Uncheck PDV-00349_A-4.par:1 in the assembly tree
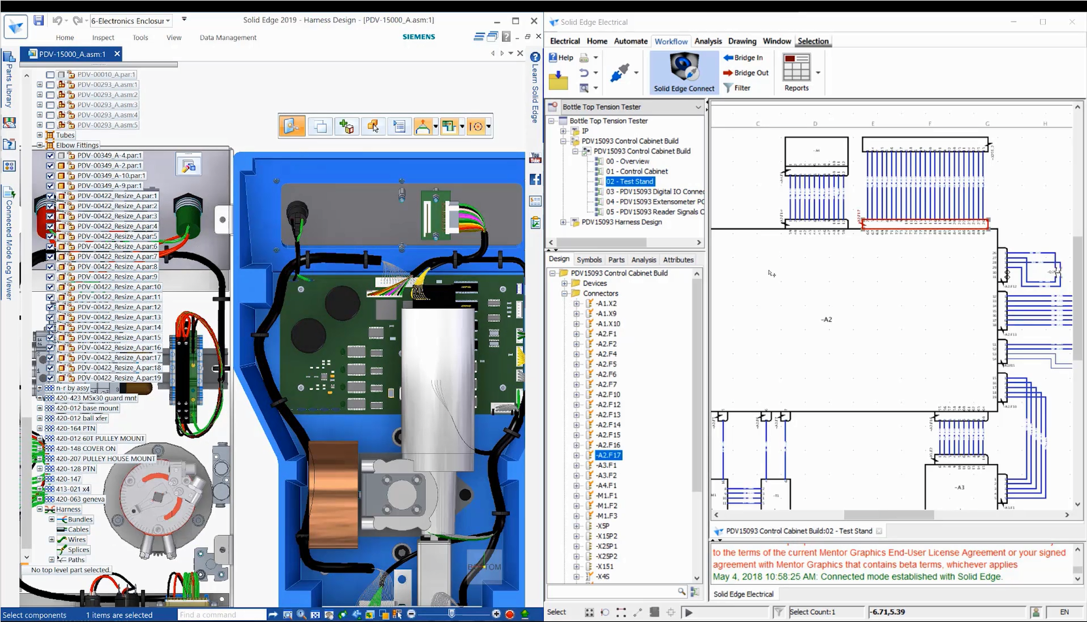This screenshot has height=622, width=1087. (50, 155)
